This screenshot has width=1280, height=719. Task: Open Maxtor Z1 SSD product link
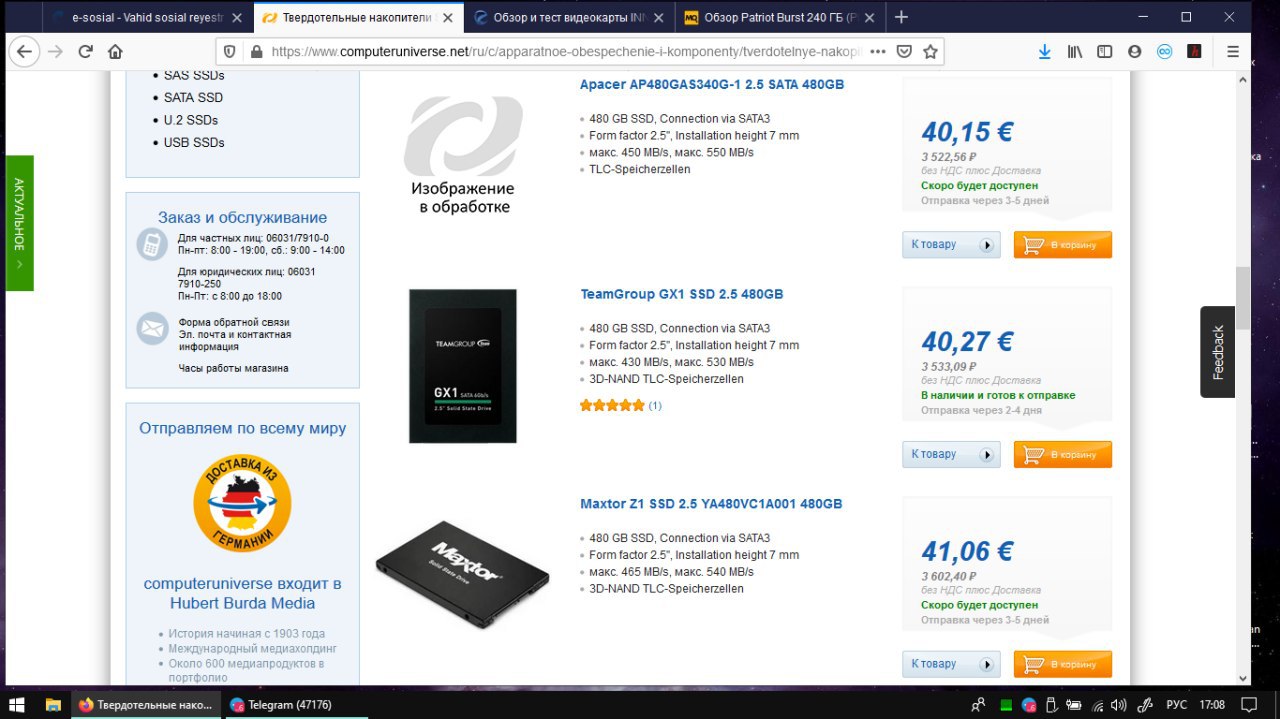[x=711, y=504]
